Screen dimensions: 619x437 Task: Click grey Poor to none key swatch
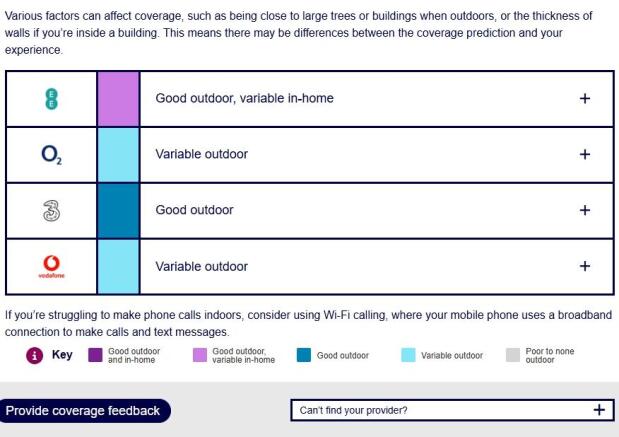click(x=513, y=355)
